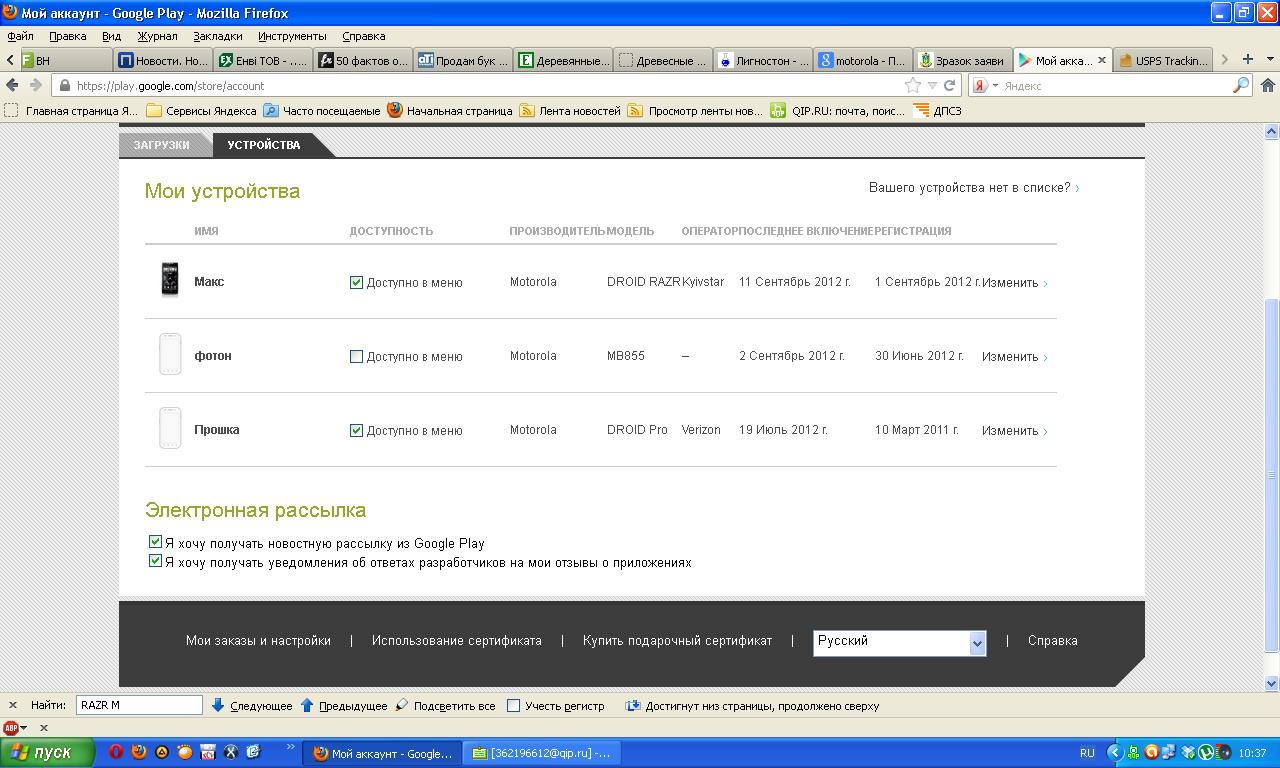Click Изменить for the фотон device
This screenshot has height=768, width=1280.
pyautogui.click(x=1014, y=357)
